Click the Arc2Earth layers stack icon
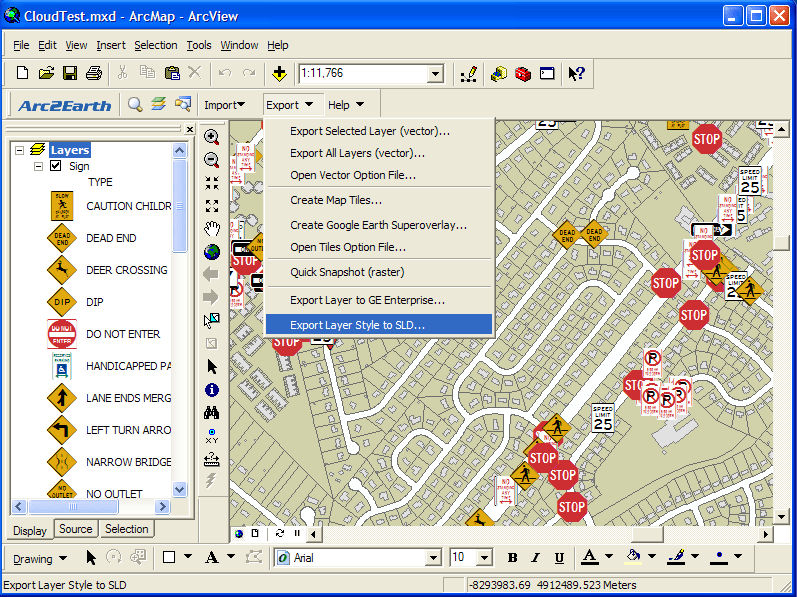This screenshot has width=797, height=597. click(159, 105)
